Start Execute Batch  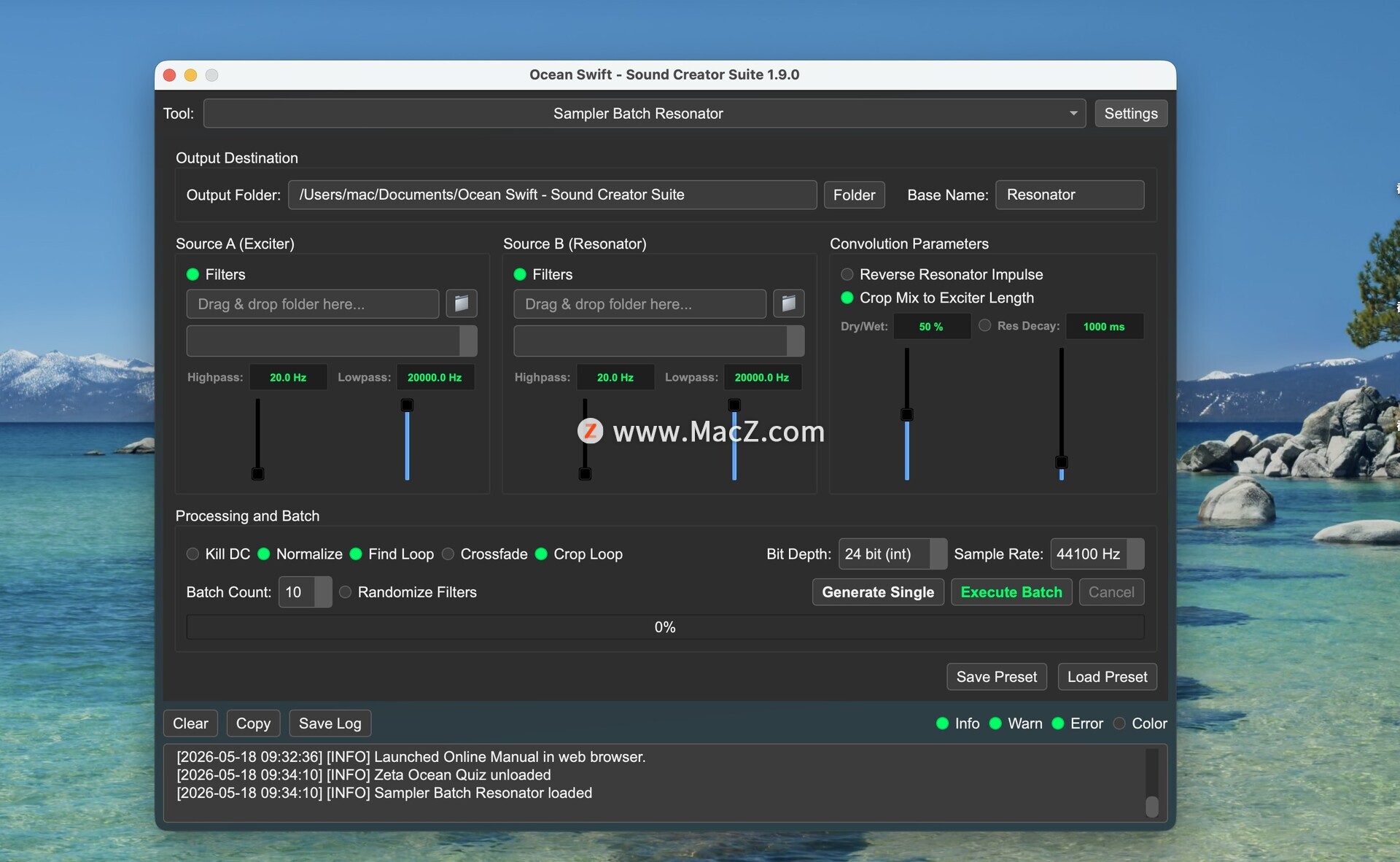click(1011, 592)
